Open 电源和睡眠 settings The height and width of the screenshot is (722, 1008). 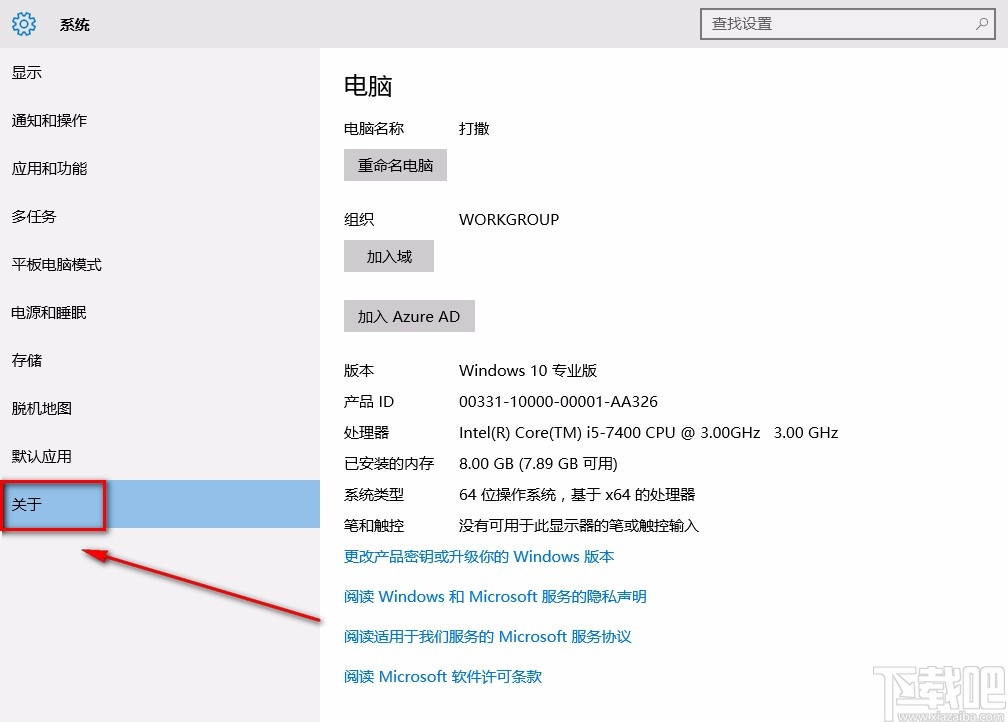coord(49,312)
